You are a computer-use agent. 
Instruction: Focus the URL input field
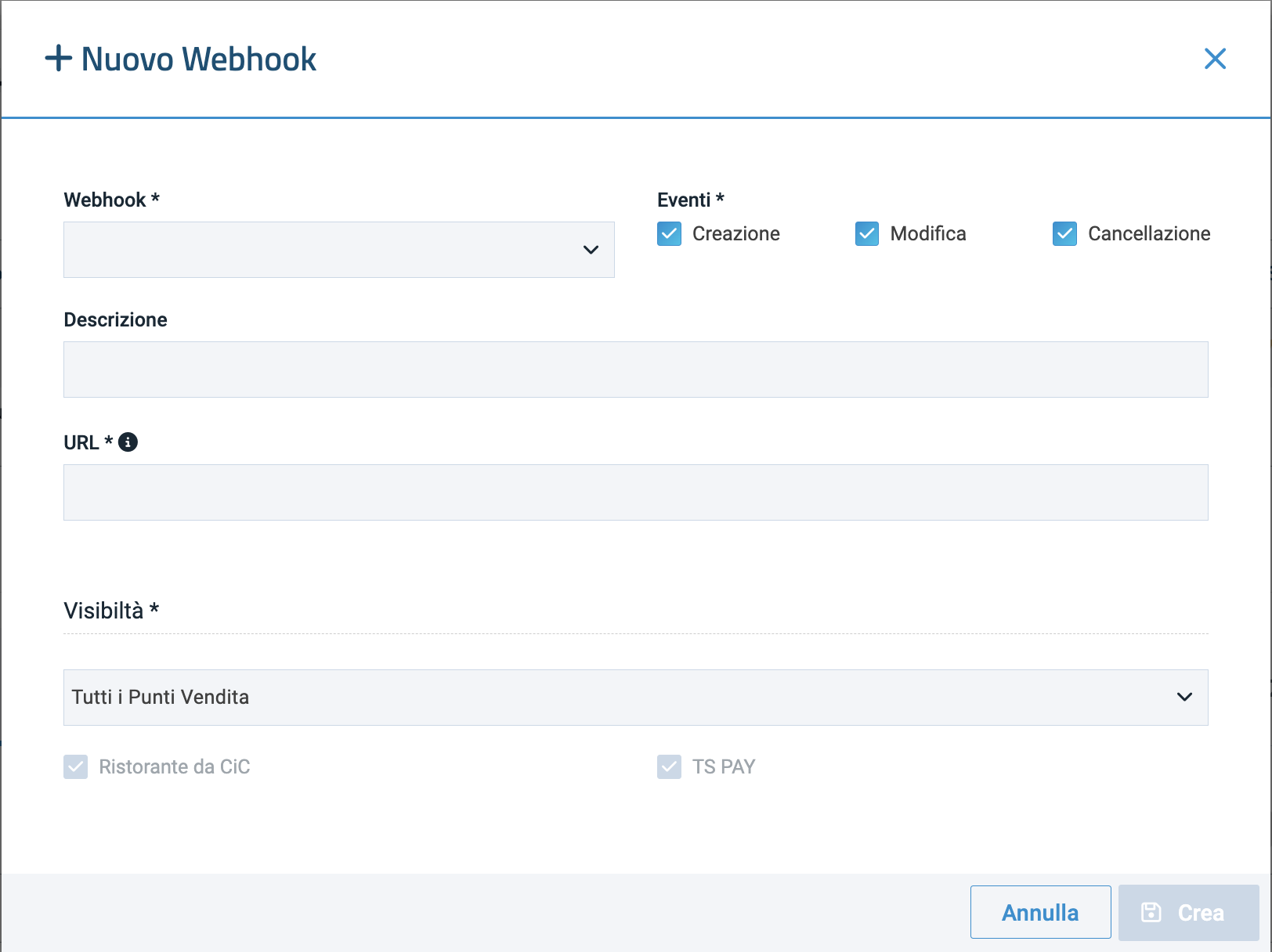click(635, 492)
